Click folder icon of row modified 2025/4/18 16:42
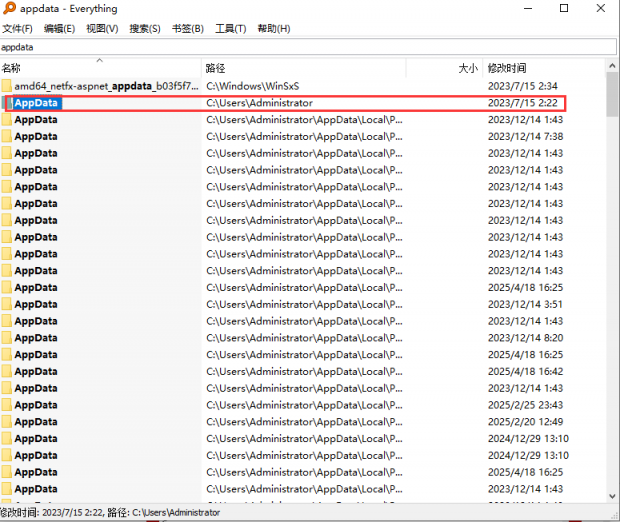Screen dimensions: 620x522 tap(7, 371)
